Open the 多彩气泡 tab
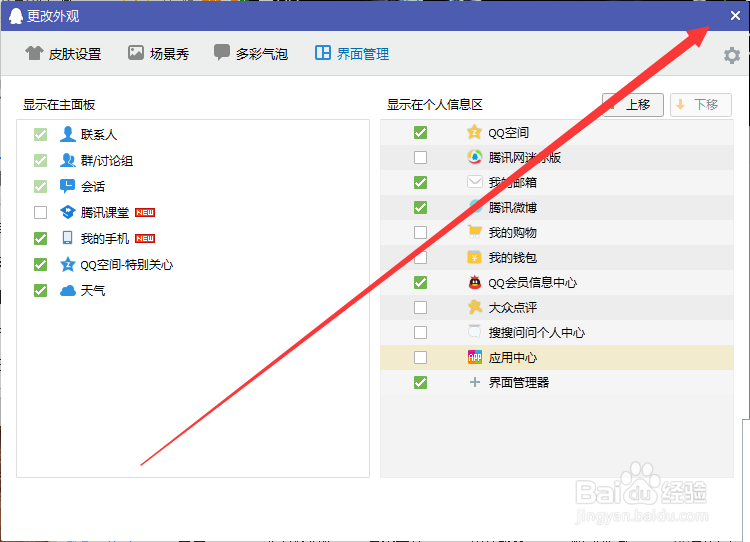Image resolution: width=750 pixels, height=542 pixels. click(x=251, y=54)
